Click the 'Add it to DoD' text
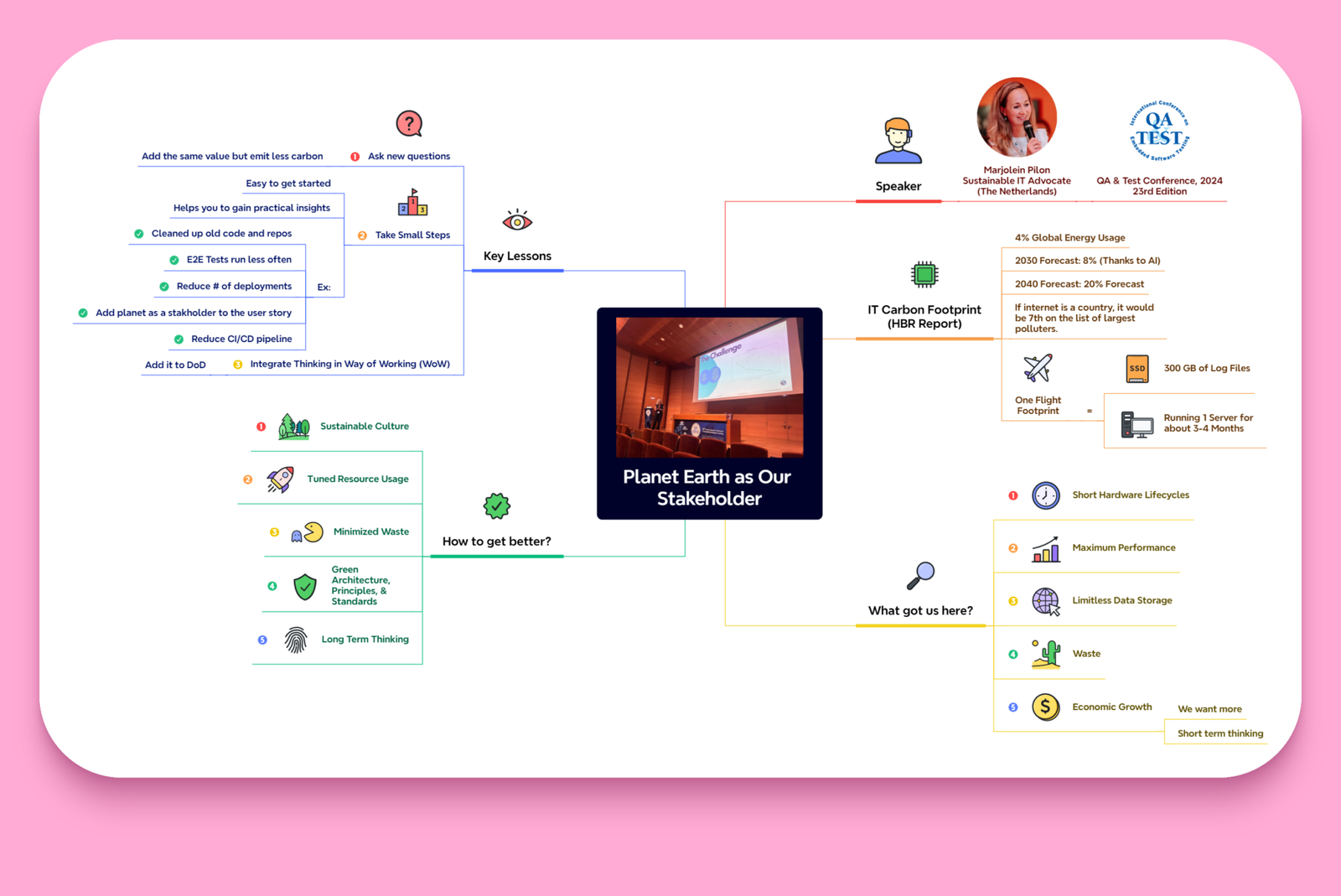 [x=175, y=365]
